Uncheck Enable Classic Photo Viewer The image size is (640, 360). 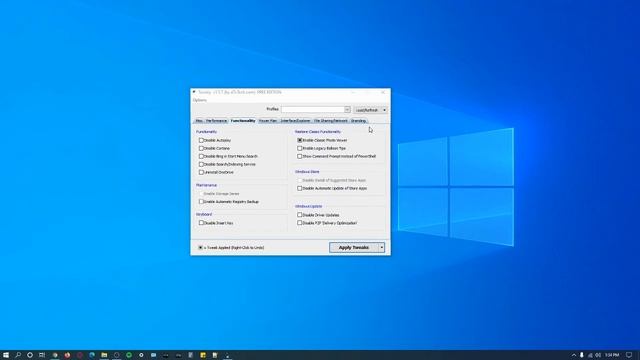tap(300, 140)
